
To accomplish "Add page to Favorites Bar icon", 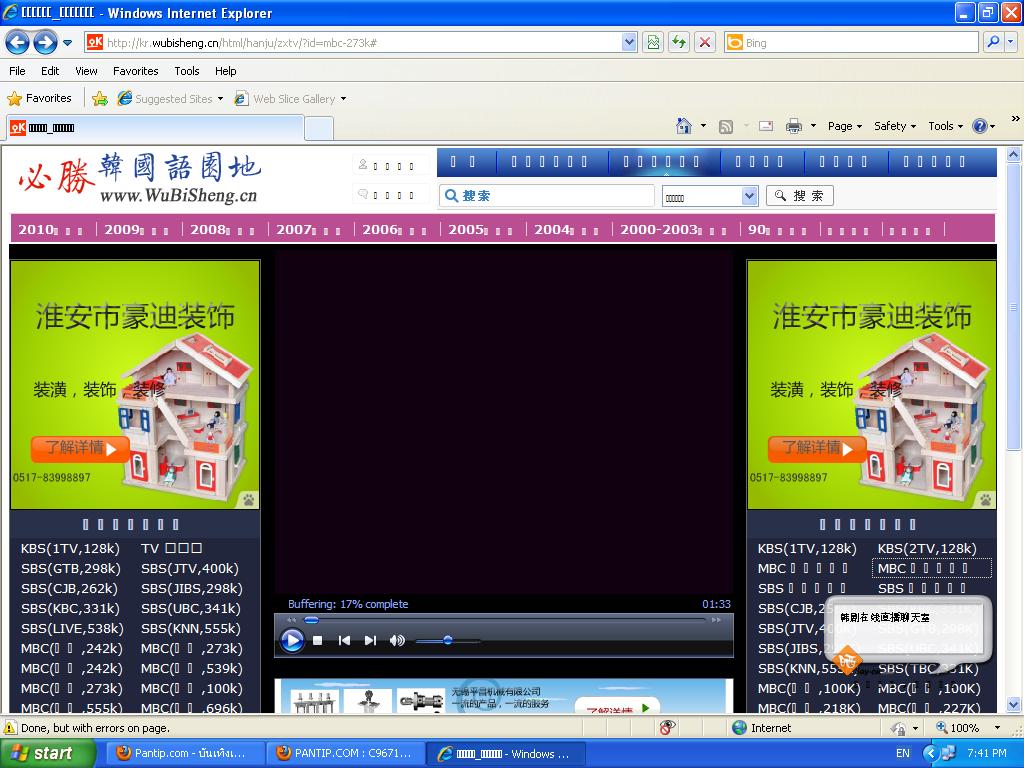I will click(x=100, y=99).
